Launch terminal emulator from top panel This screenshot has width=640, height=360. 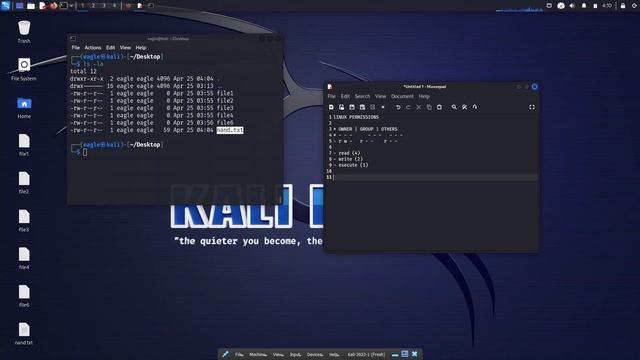[64, 6]
